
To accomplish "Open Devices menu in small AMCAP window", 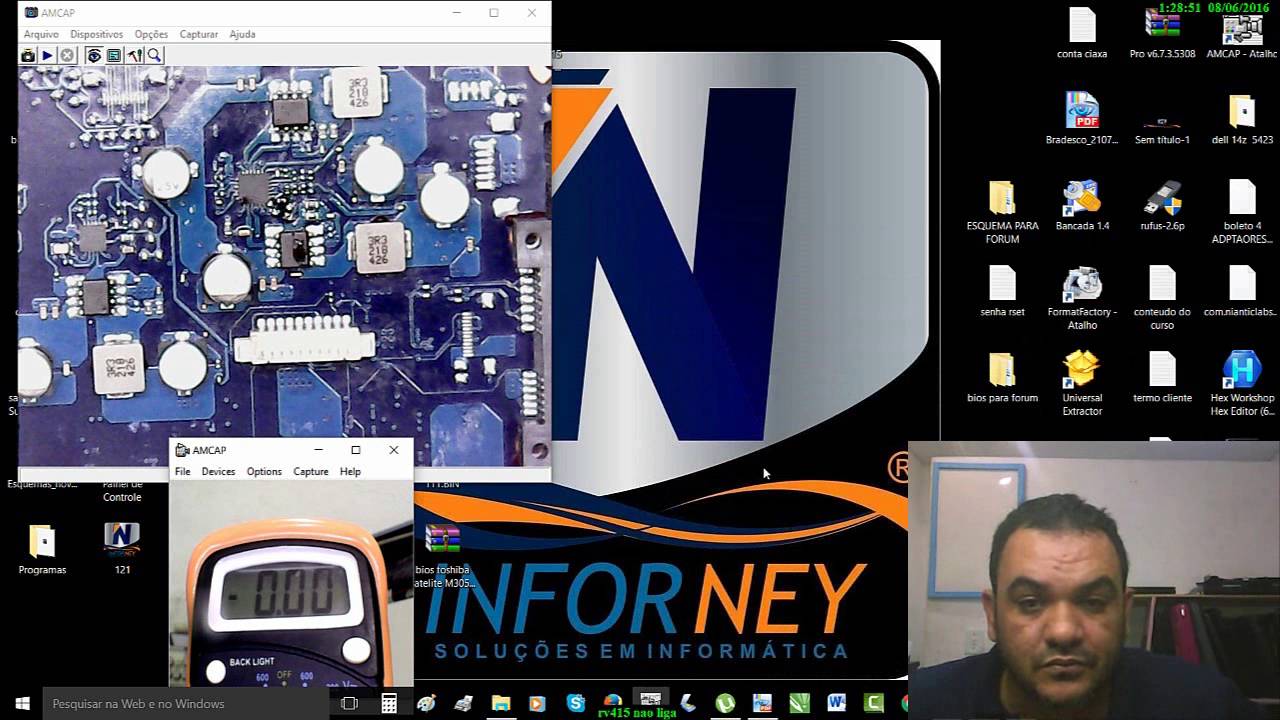I will point(218,471).
